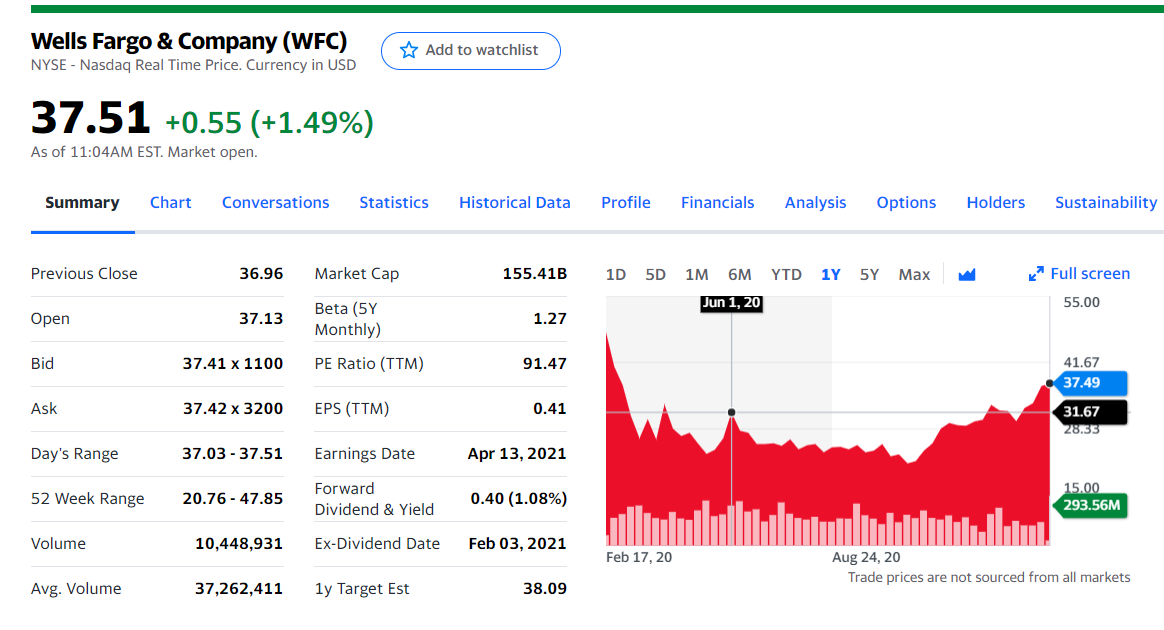Select the 1Y chart range

[x=831, y=275]
